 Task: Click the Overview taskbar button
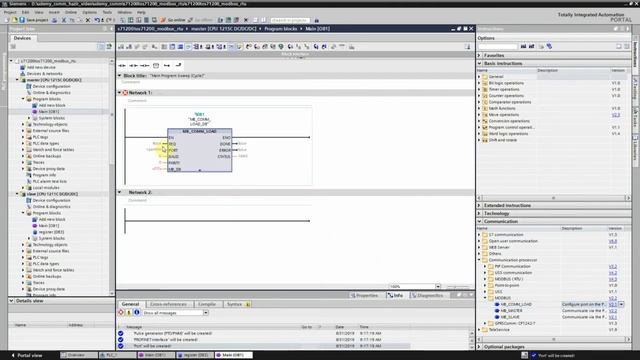click(78, 355)
